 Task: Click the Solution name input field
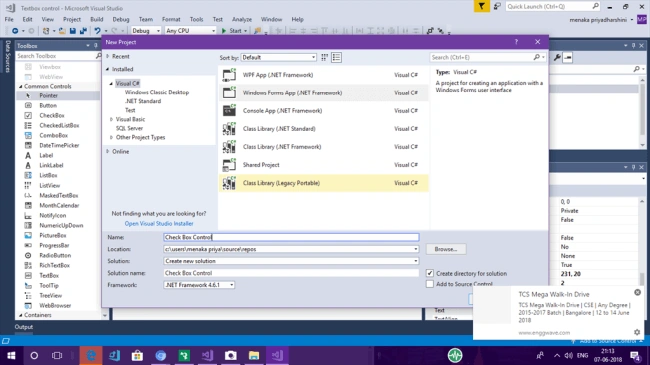pos(291,273)
